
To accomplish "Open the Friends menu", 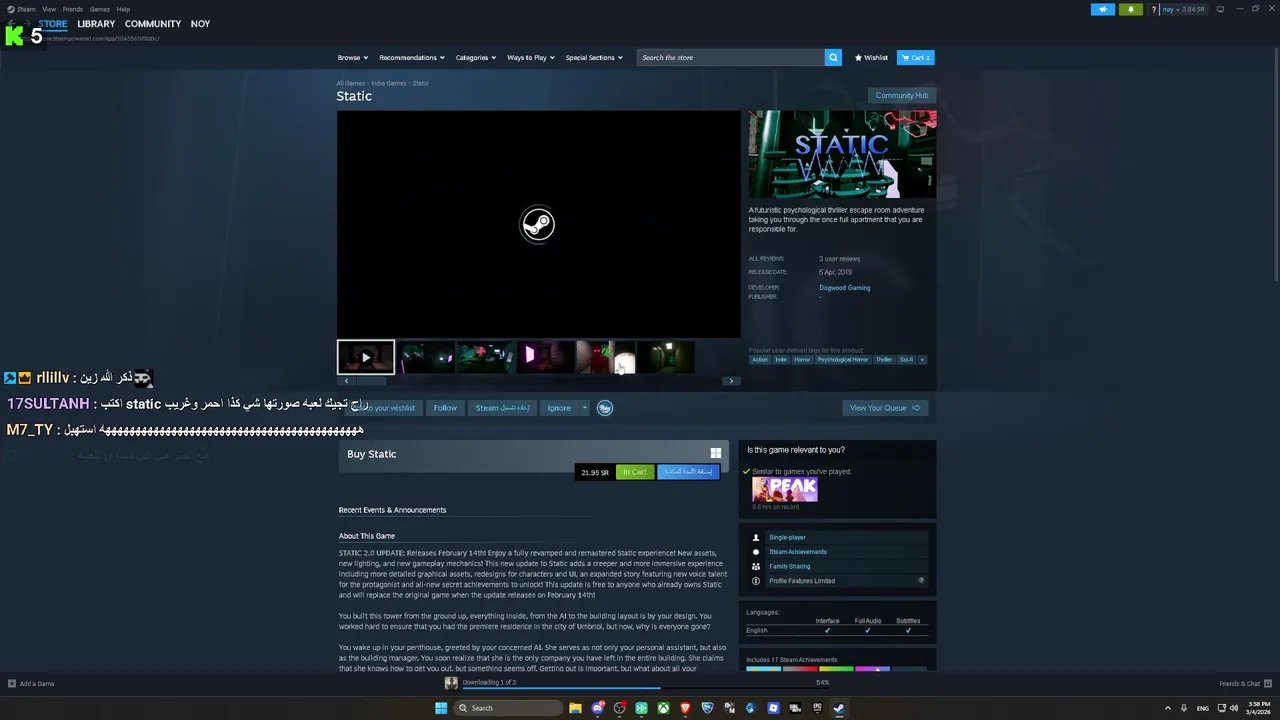I will pos(73,9).
